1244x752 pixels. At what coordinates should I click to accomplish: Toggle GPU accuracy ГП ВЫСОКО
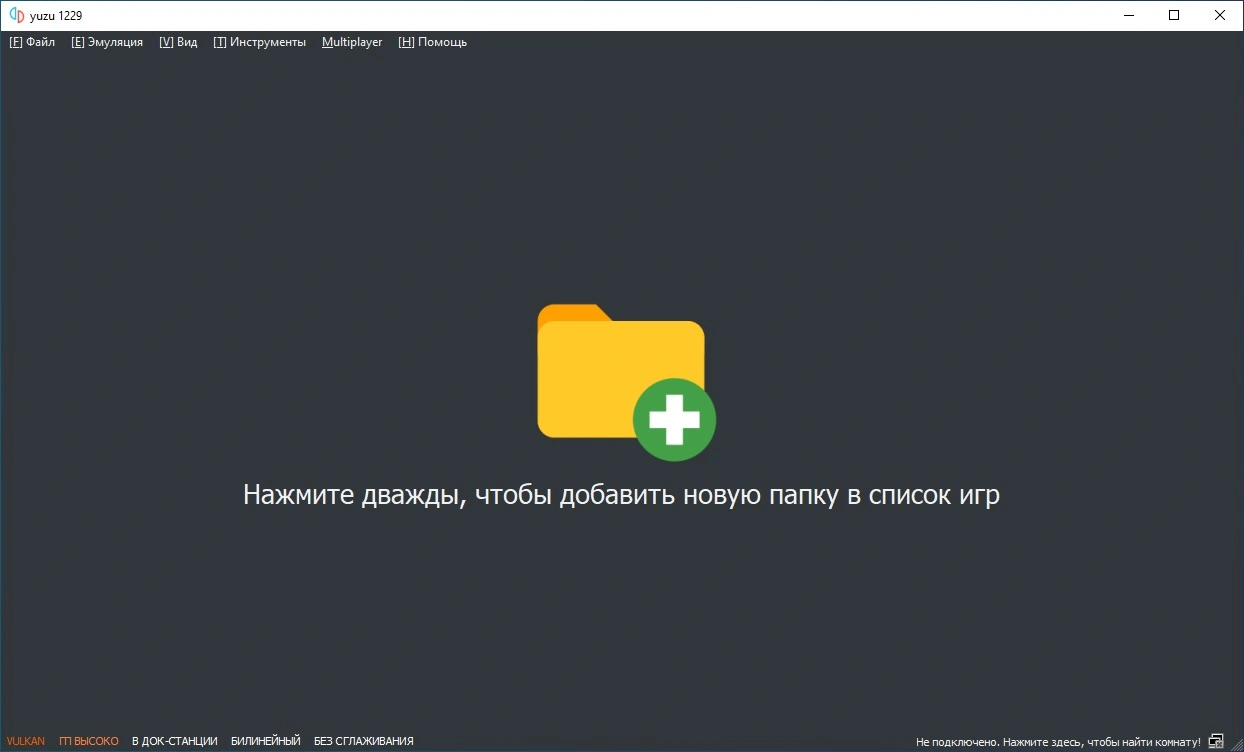point(89,741)
